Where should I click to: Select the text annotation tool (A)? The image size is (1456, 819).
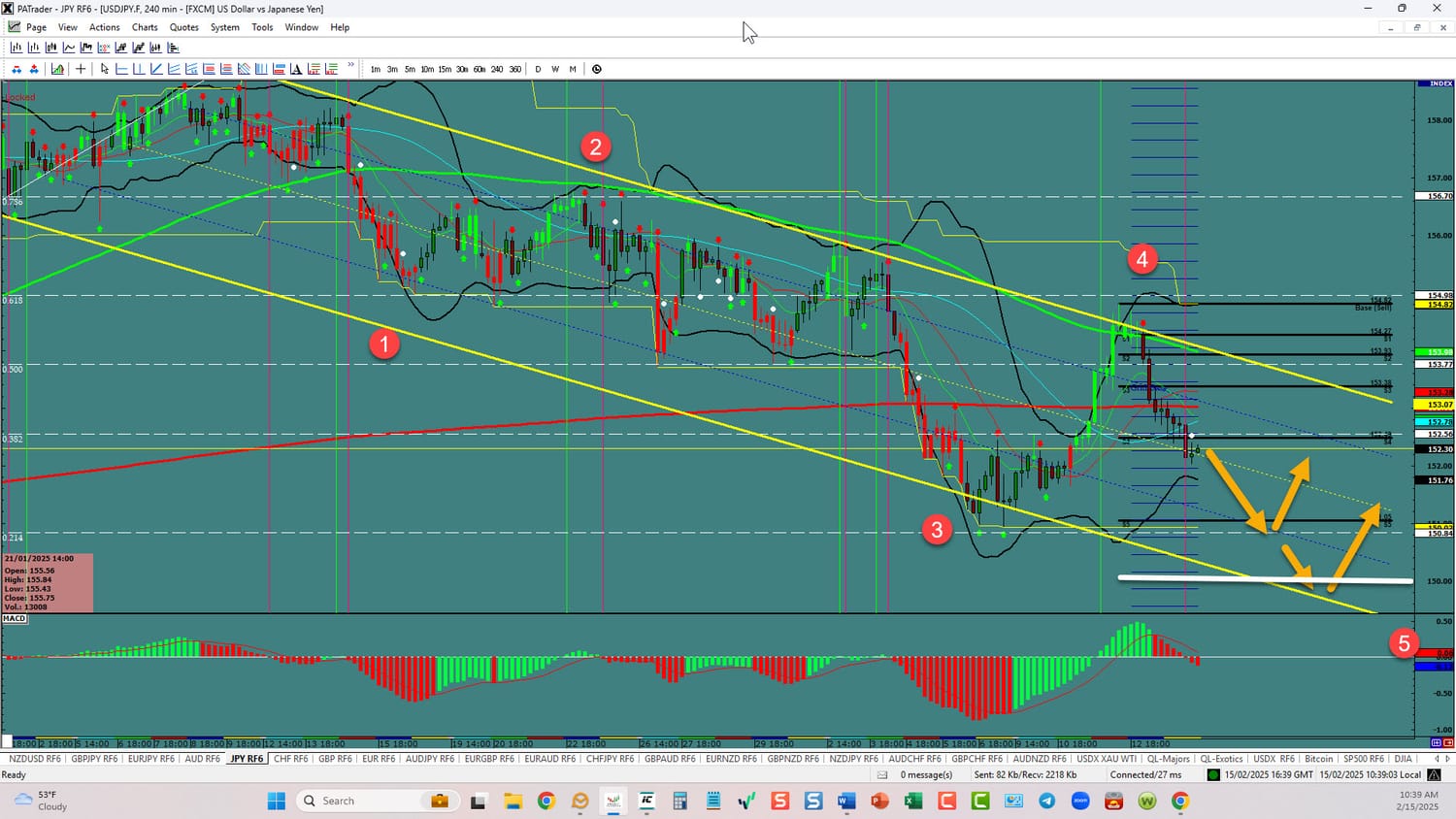pyautogui.click(x=297, y=69)
